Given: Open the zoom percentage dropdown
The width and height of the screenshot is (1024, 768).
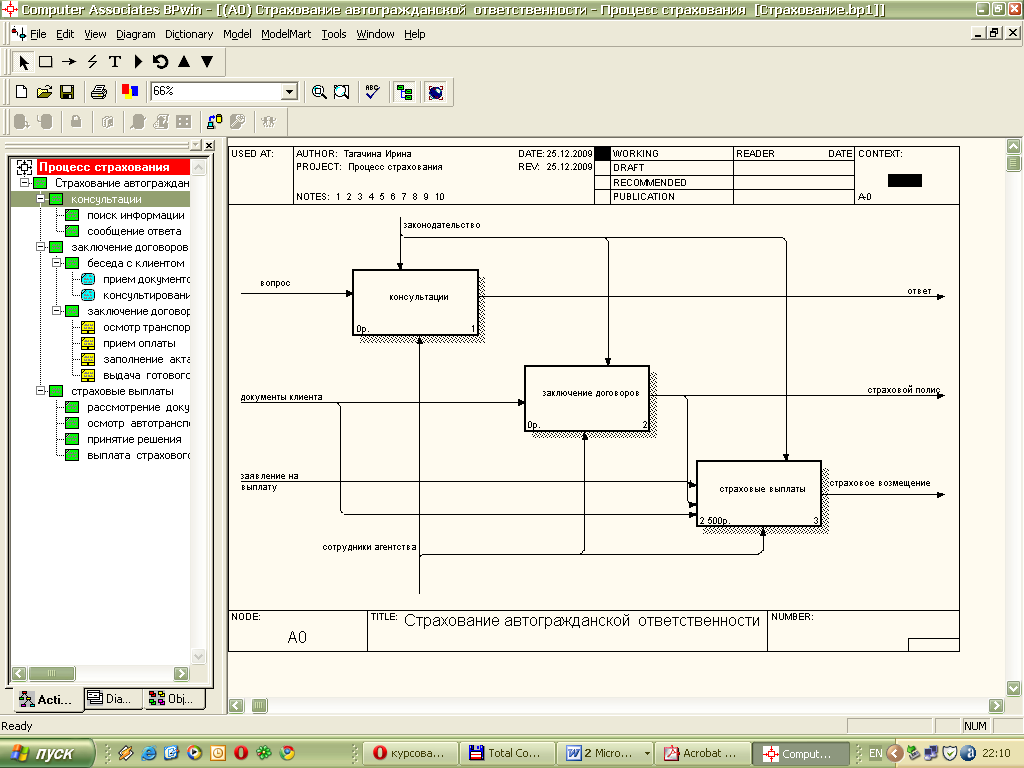Looking at the screenshot, I should click(x=289, y=92).
